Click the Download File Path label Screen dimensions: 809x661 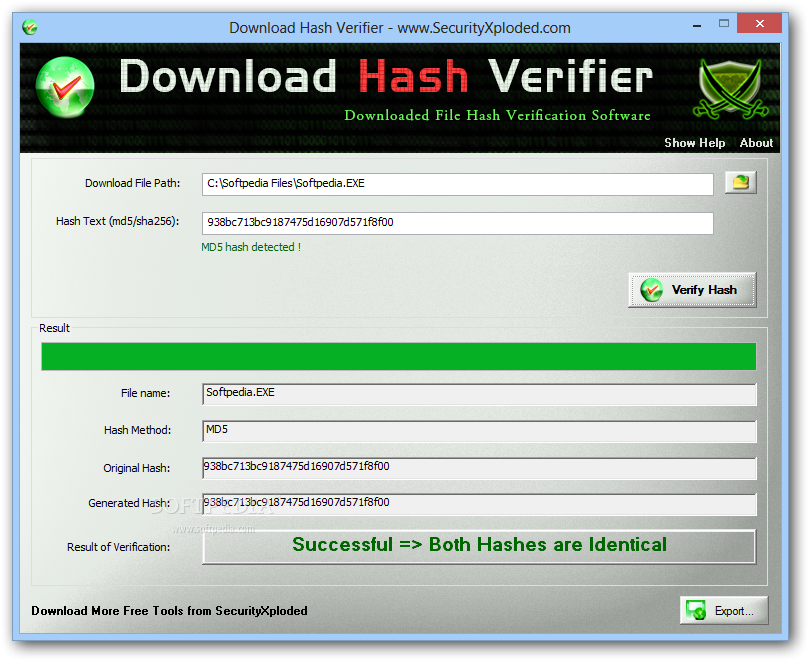pos(133,183)
